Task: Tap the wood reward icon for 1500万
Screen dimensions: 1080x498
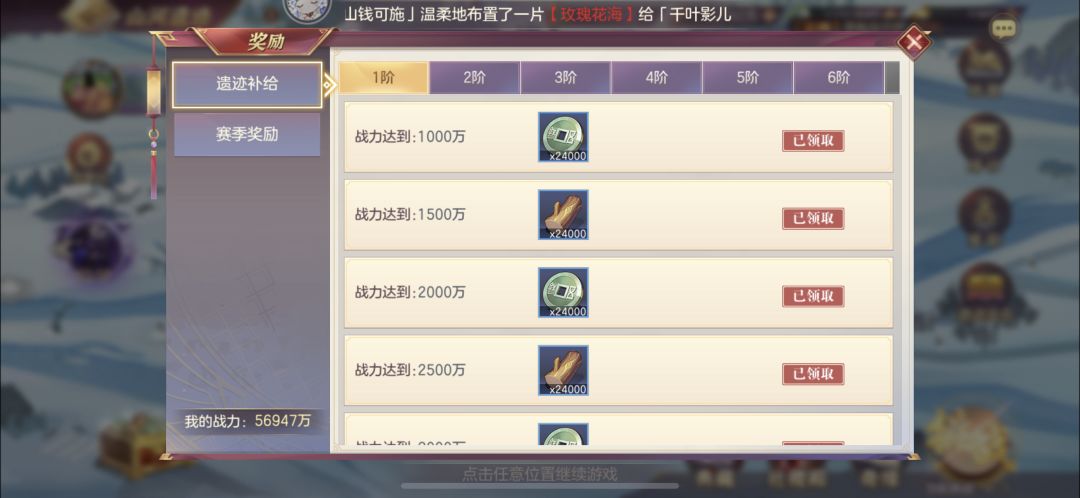Action: (563, 215)
